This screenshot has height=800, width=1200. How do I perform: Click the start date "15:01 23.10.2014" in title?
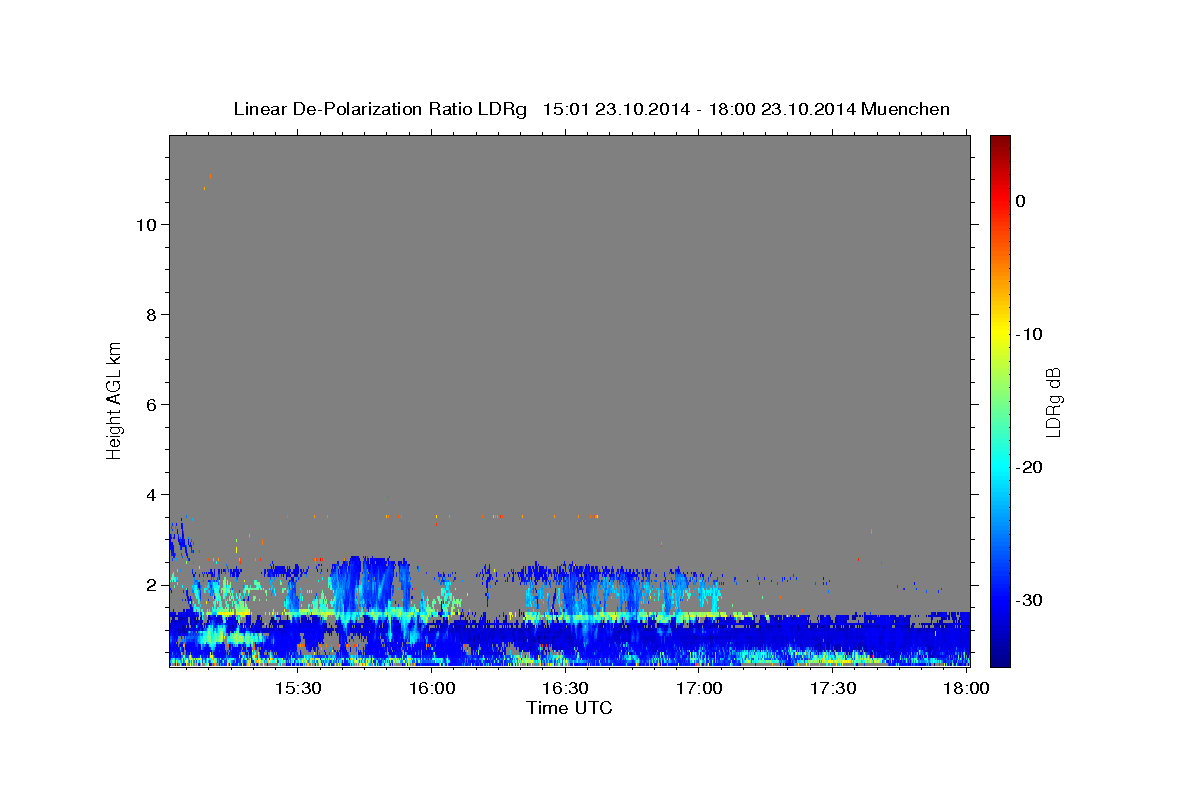[616, 109]
